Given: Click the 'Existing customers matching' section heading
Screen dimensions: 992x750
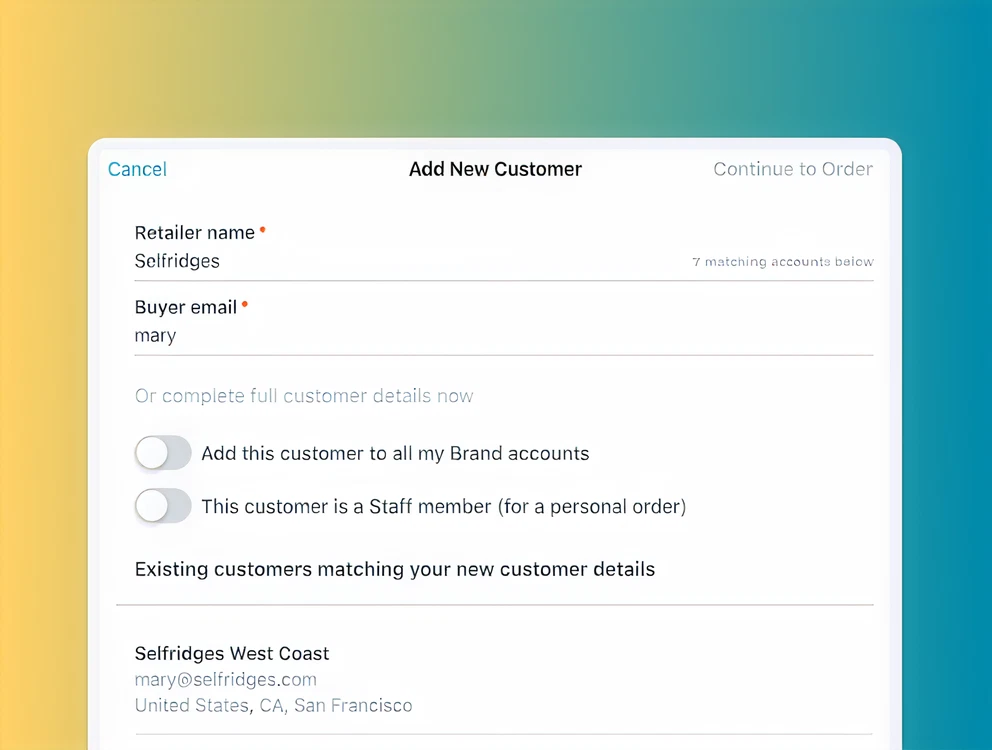Looking at the screenshot, I should 395,570.
